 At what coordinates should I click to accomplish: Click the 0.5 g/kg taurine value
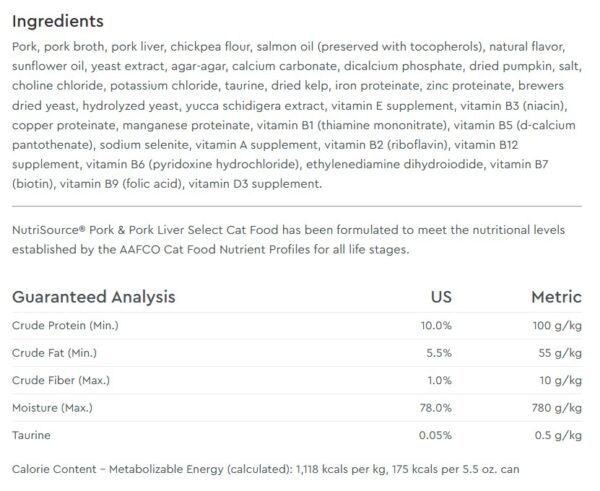point(558,435)
